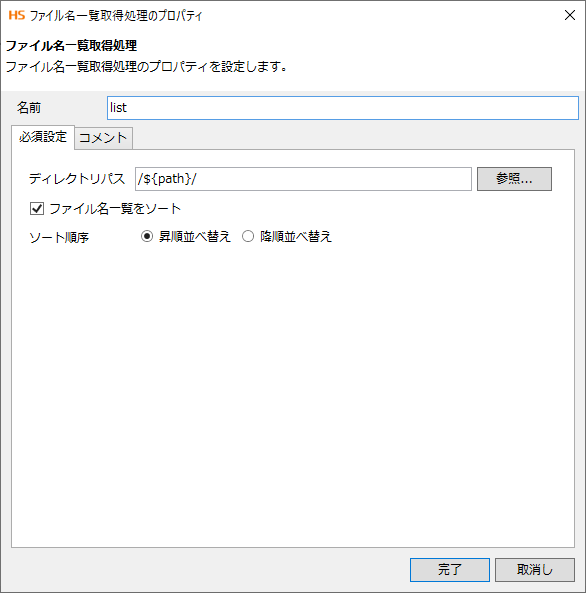Click the HS application icon in title bar
Screen dimensions: 586x593
[17, 15]
